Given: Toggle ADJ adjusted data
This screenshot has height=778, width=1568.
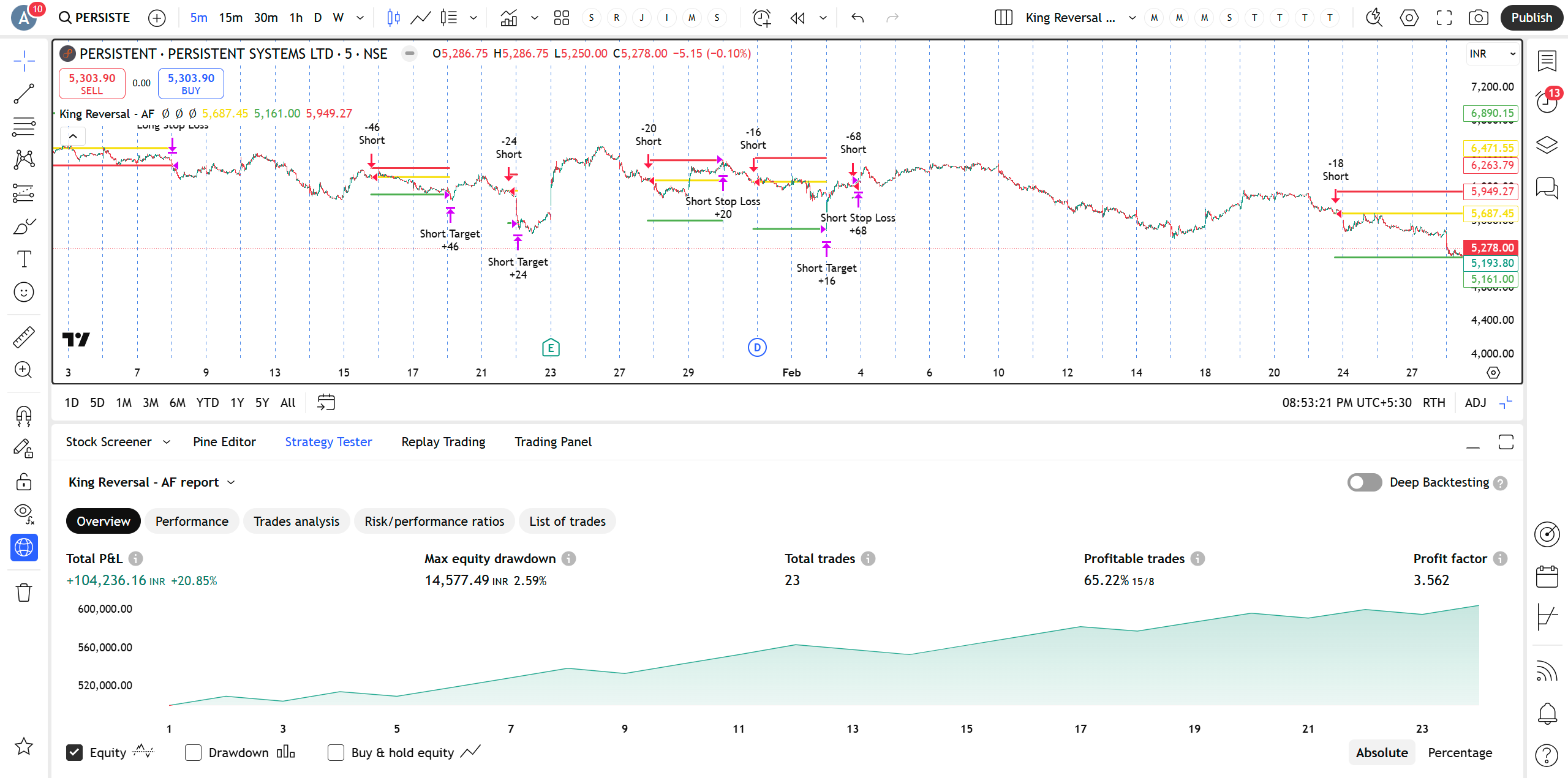Looking at the screenshot, I should pos(1475,403).
